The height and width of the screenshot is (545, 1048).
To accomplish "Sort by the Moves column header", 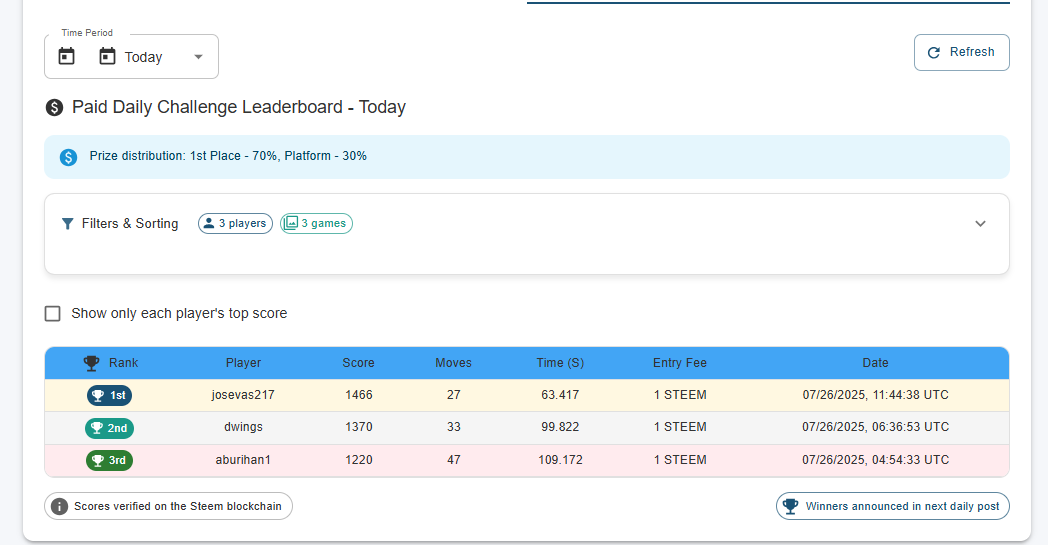I will [x=453, y=362].
